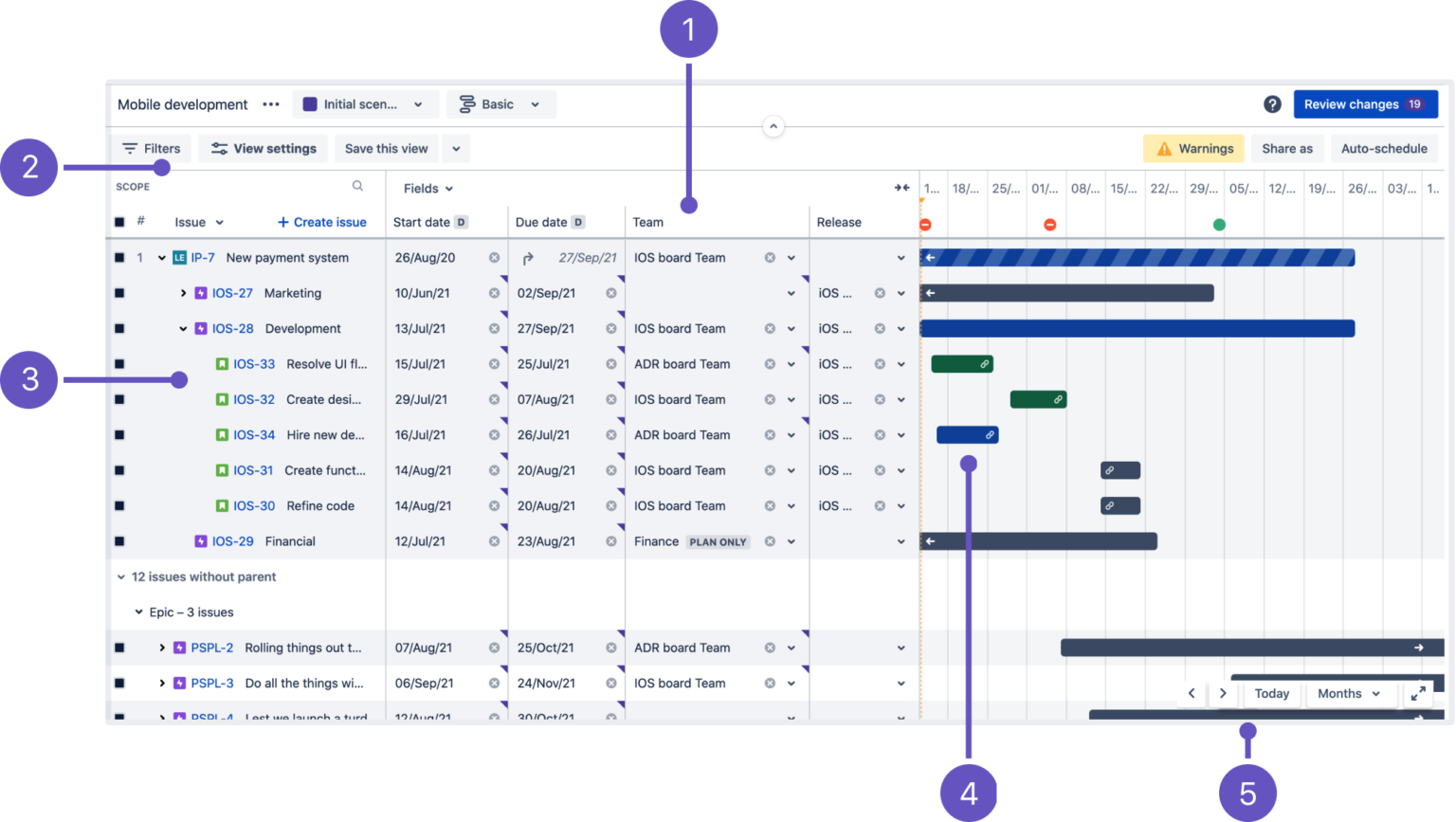The height and width of the screenshot is (822, 1456).
Task: Toggle the select-all checkbox in the header
Action: [119, 222]
